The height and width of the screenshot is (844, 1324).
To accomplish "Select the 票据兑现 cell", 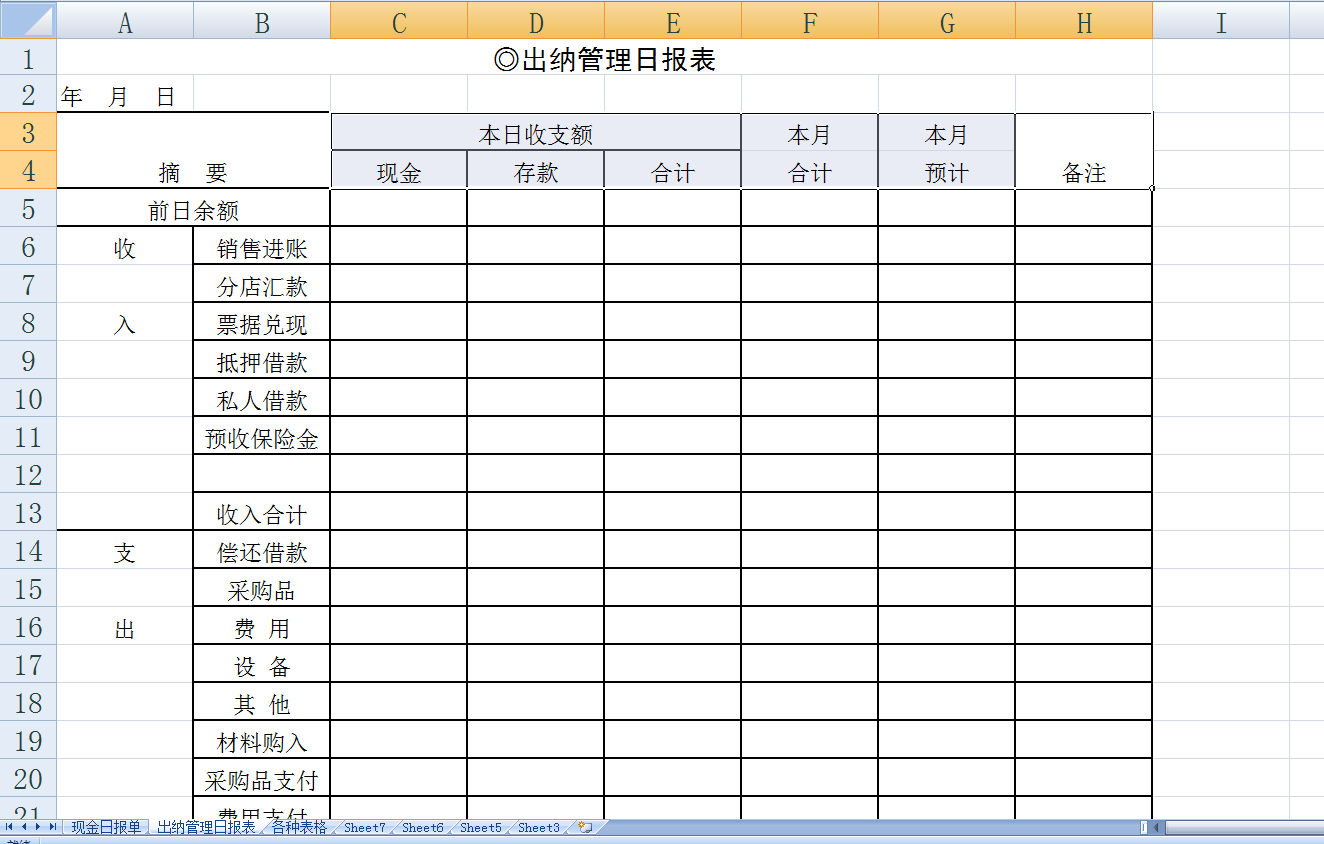I will point(262,323).
